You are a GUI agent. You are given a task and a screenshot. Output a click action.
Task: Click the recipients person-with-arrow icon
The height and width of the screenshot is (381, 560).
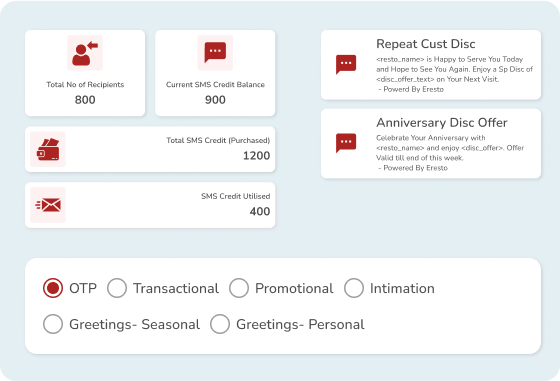point(85,53)
